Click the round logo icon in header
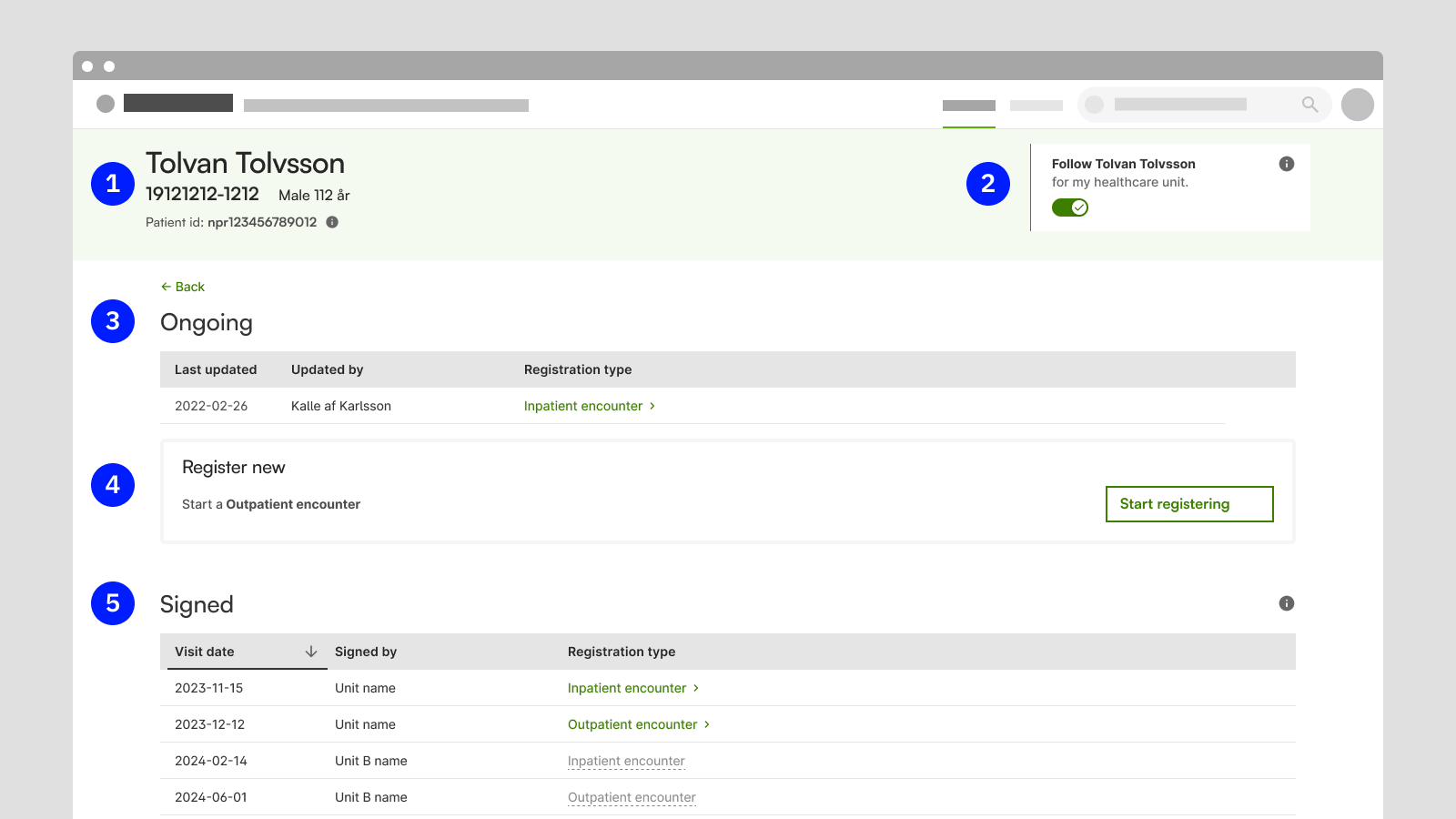1456x819 pixels. point(106,104)
